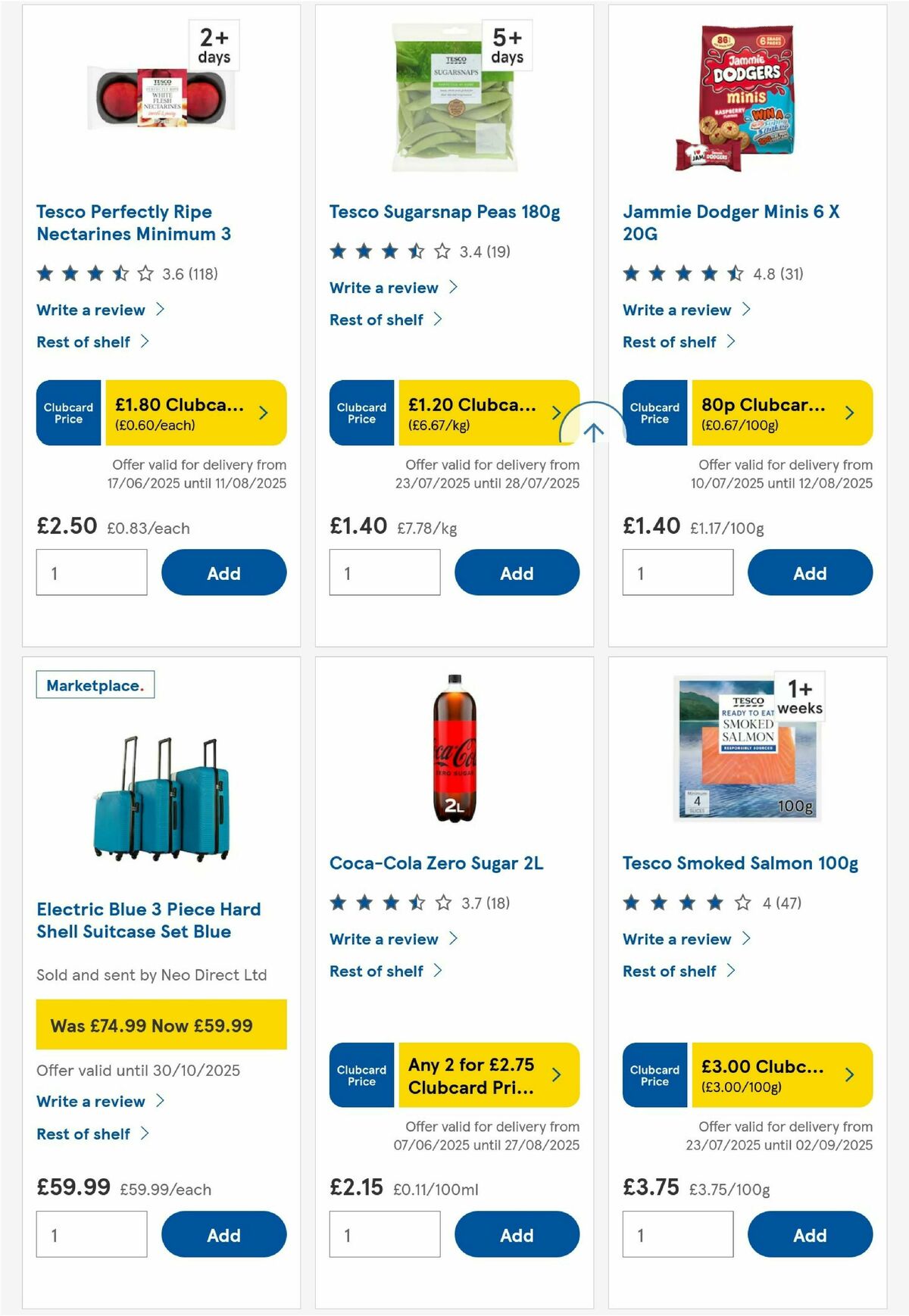
Task: Select the quantity field for Sugarsnap Peas
Action: coord(385,572)
